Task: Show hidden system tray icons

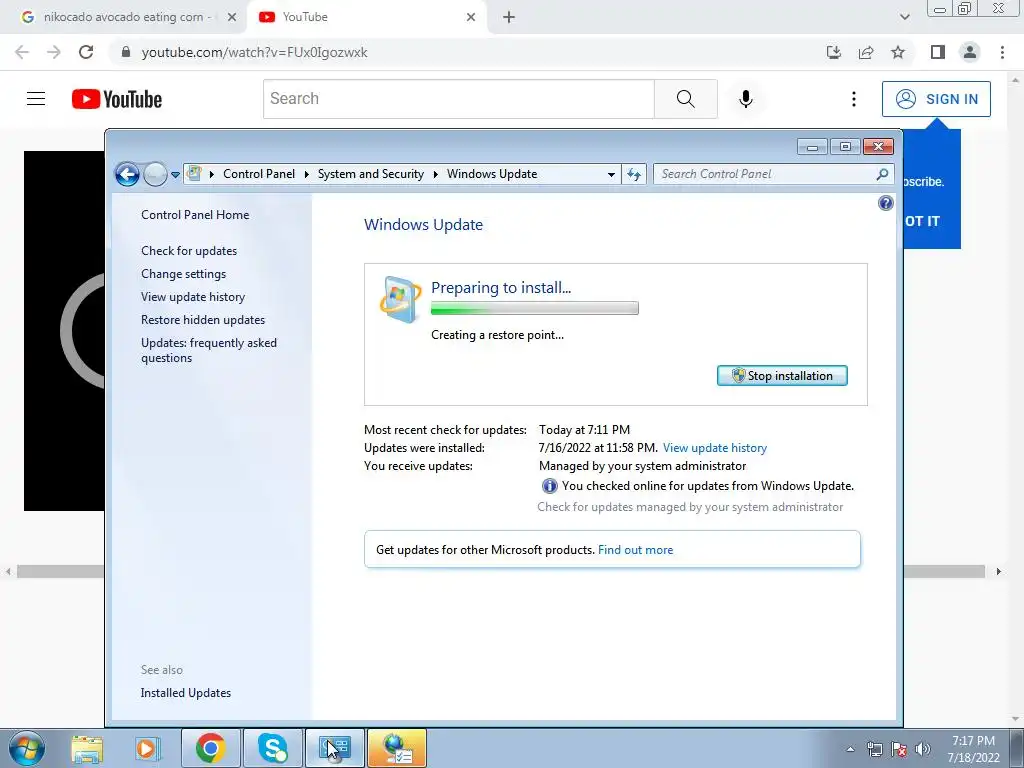Action: [x=850, y=749]
